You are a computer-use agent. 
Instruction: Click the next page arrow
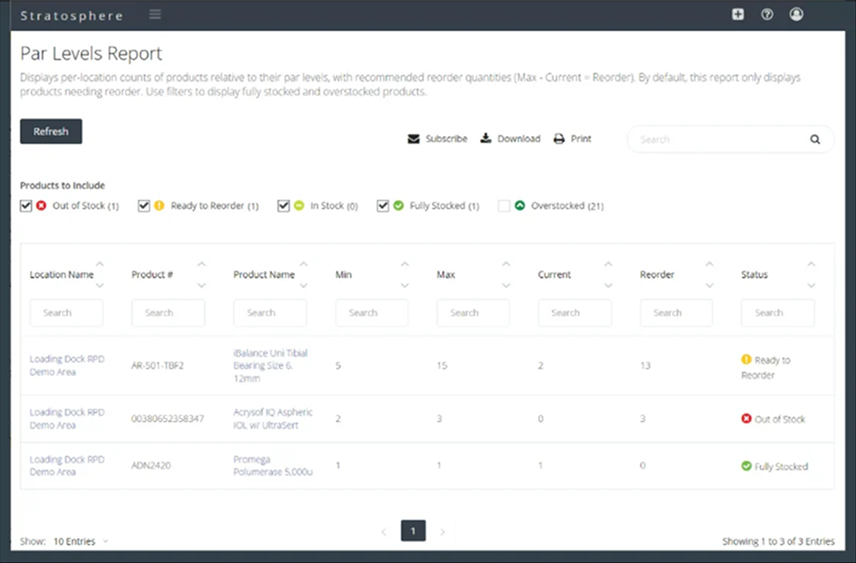pos(443,531)
